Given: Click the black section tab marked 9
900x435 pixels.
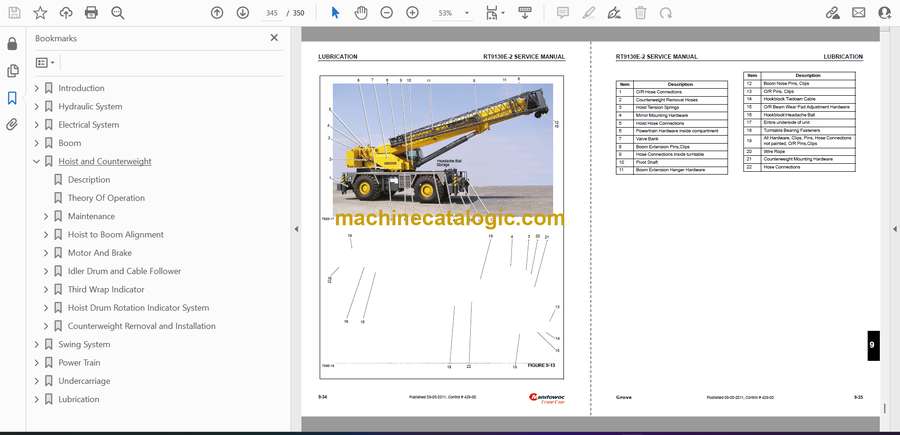Looking at the screenshot, I should (x=872, y=346).
